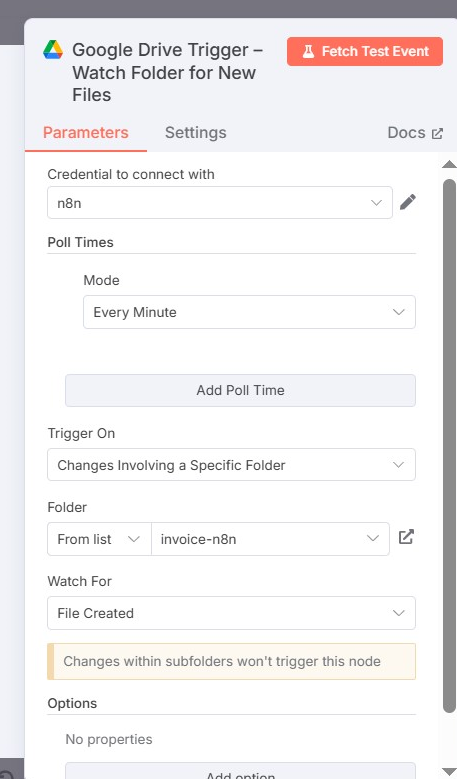
Task: Open the invoice-n8n folder dropdown
Action: [x=270, y=539]
